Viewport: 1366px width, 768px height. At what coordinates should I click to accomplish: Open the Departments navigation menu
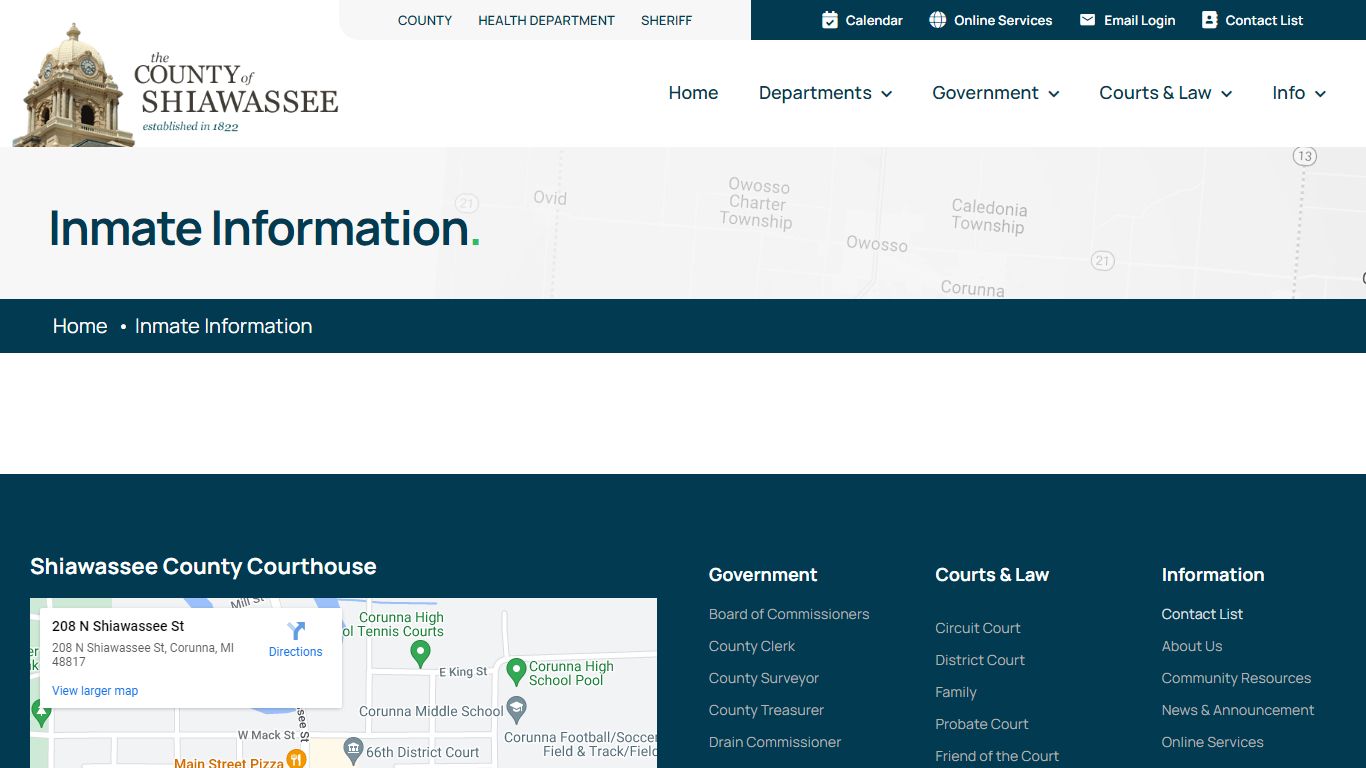(x=825, y=93)
